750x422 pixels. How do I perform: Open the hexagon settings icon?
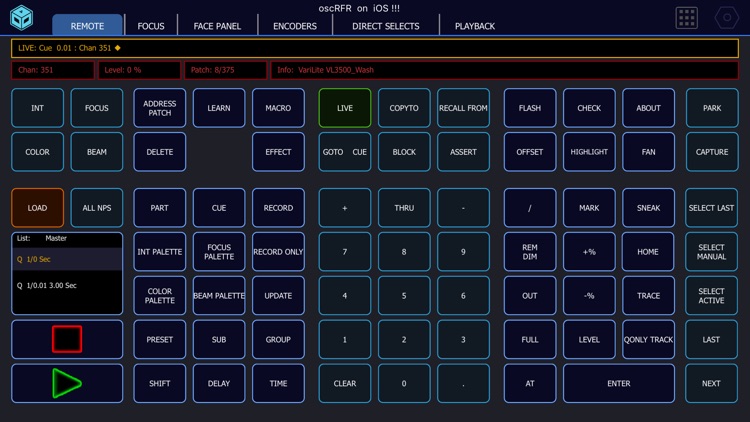727,18
